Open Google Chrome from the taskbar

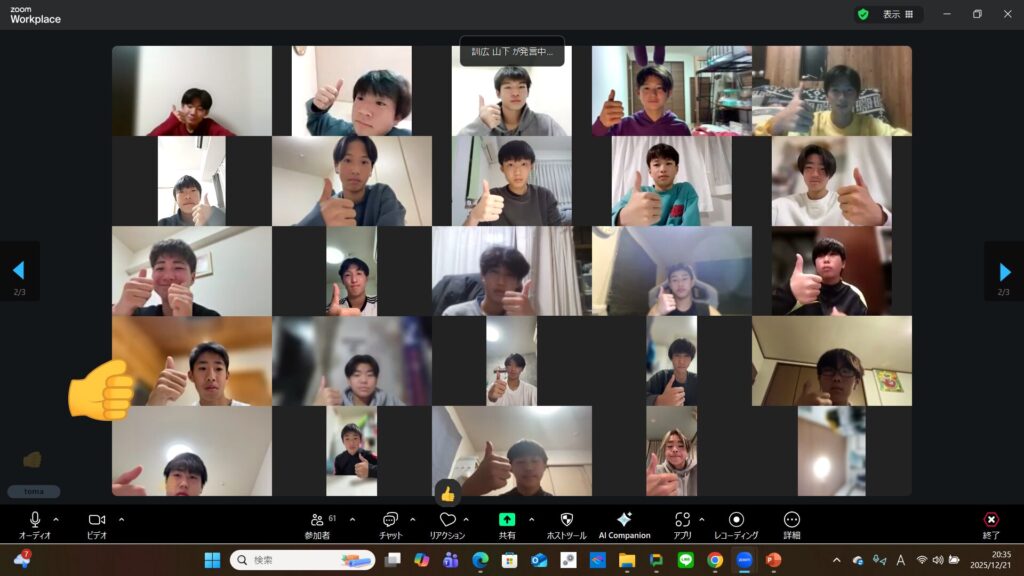click(x=715, y=560)
